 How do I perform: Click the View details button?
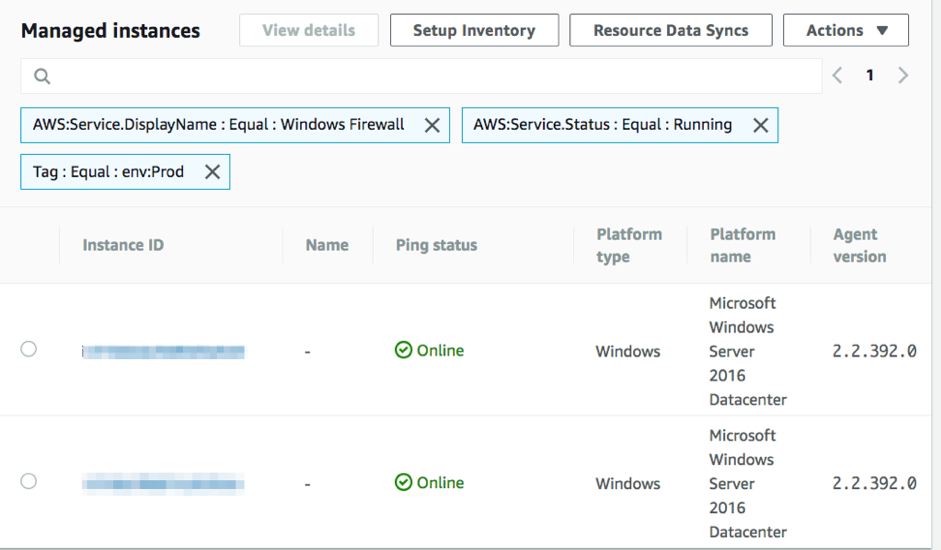point(309,31)
